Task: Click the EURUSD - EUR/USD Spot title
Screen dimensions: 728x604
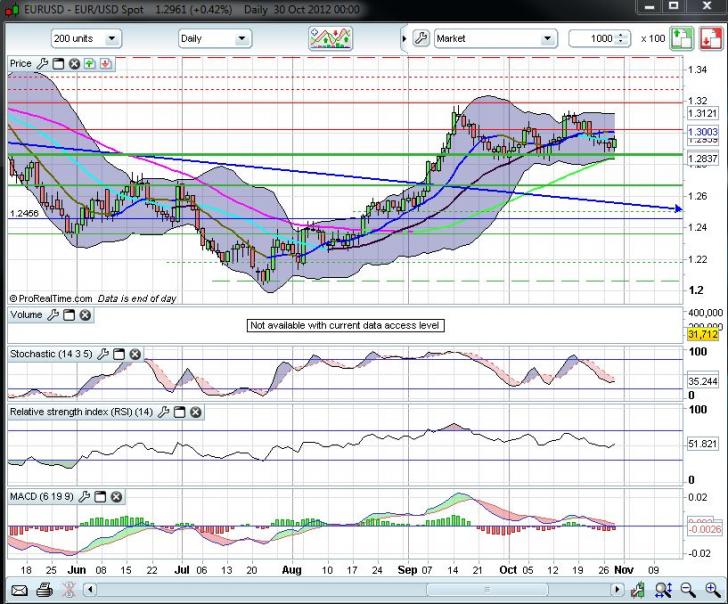Action: pos(83,9)
